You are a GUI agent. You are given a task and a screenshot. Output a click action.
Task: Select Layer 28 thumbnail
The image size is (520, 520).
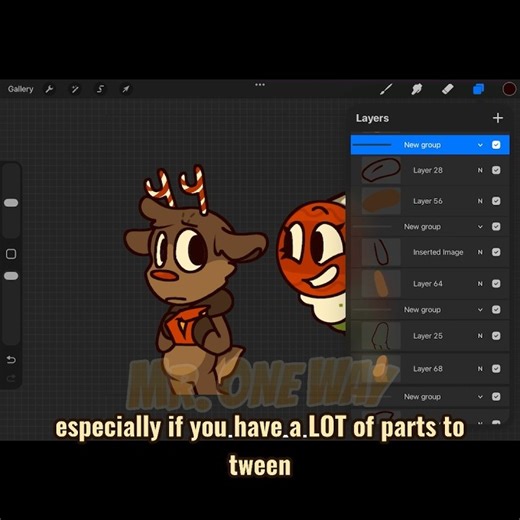click(381, 170)
